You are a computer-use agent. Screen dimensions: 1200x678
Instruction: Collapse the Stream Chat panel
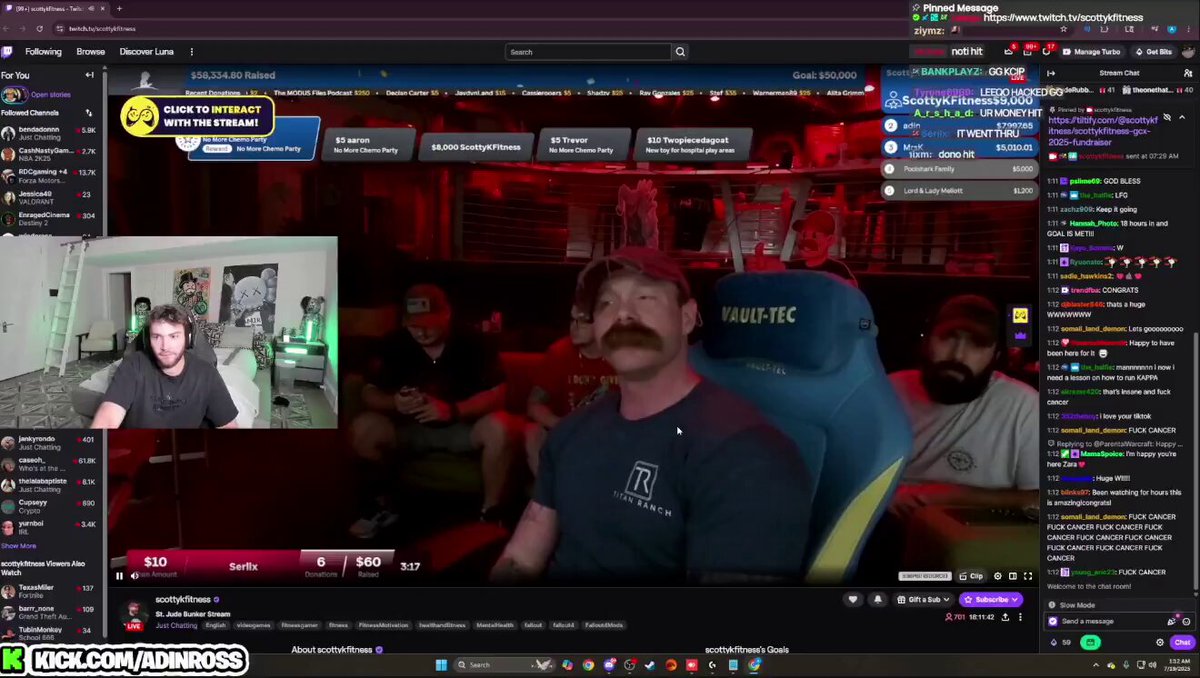1051,73
